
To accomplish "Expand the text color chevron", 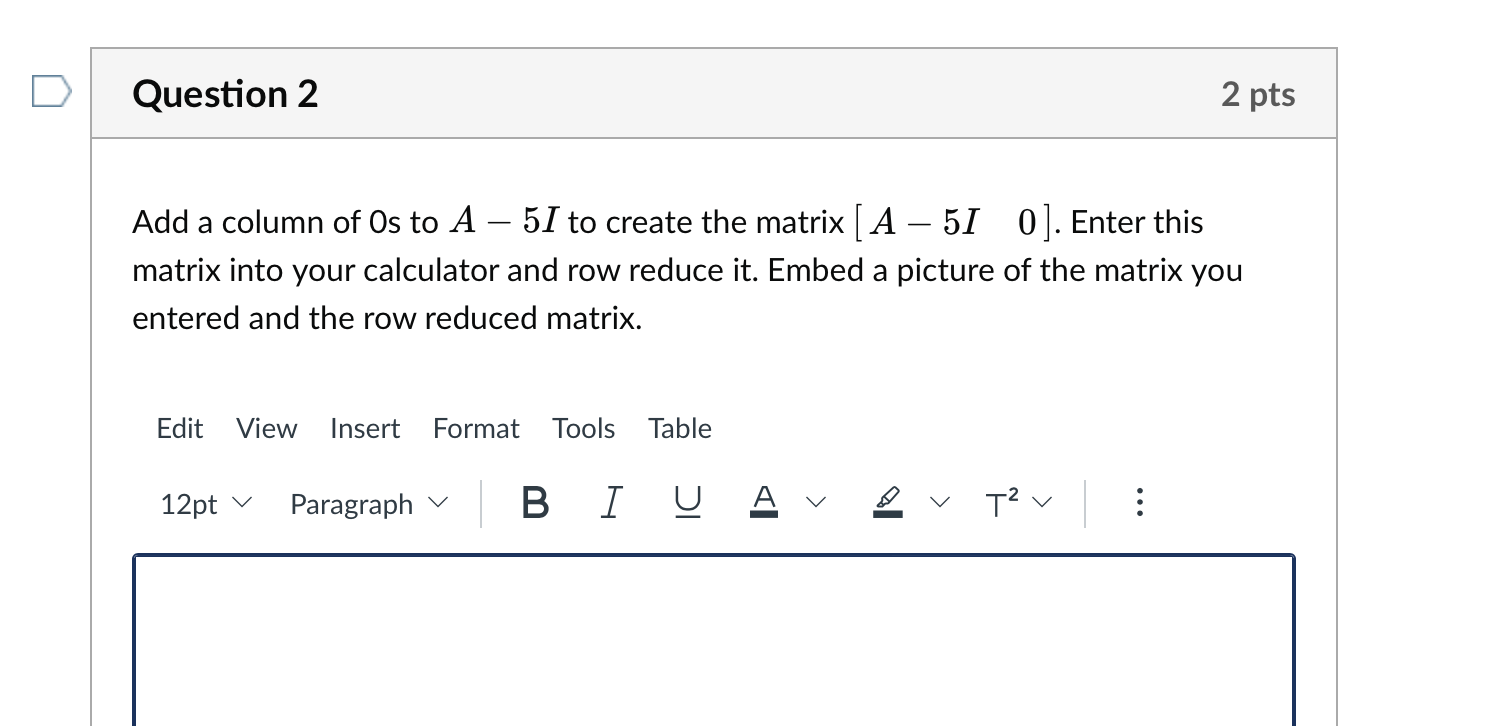I will pyautogui.click(x=816, y=503).
